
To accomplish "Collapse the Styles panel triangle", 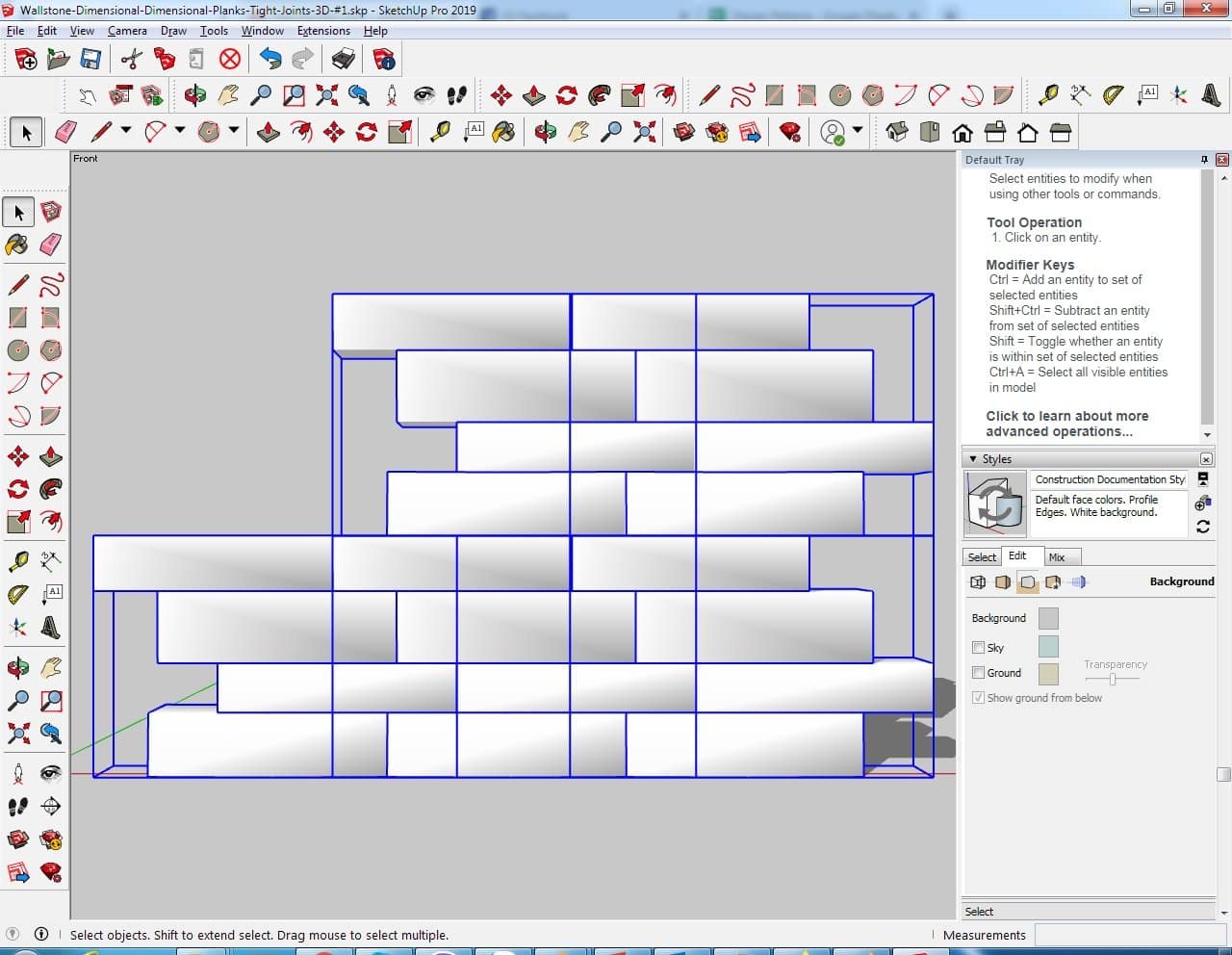I will [x=973, y=459].
